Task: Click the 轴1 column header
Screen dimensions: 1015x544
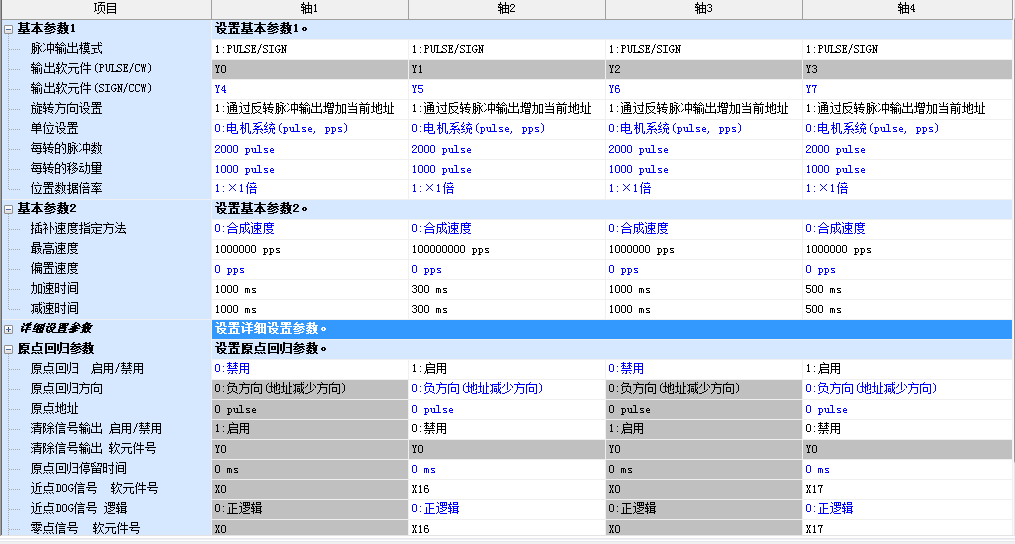Action: (309, 9)
